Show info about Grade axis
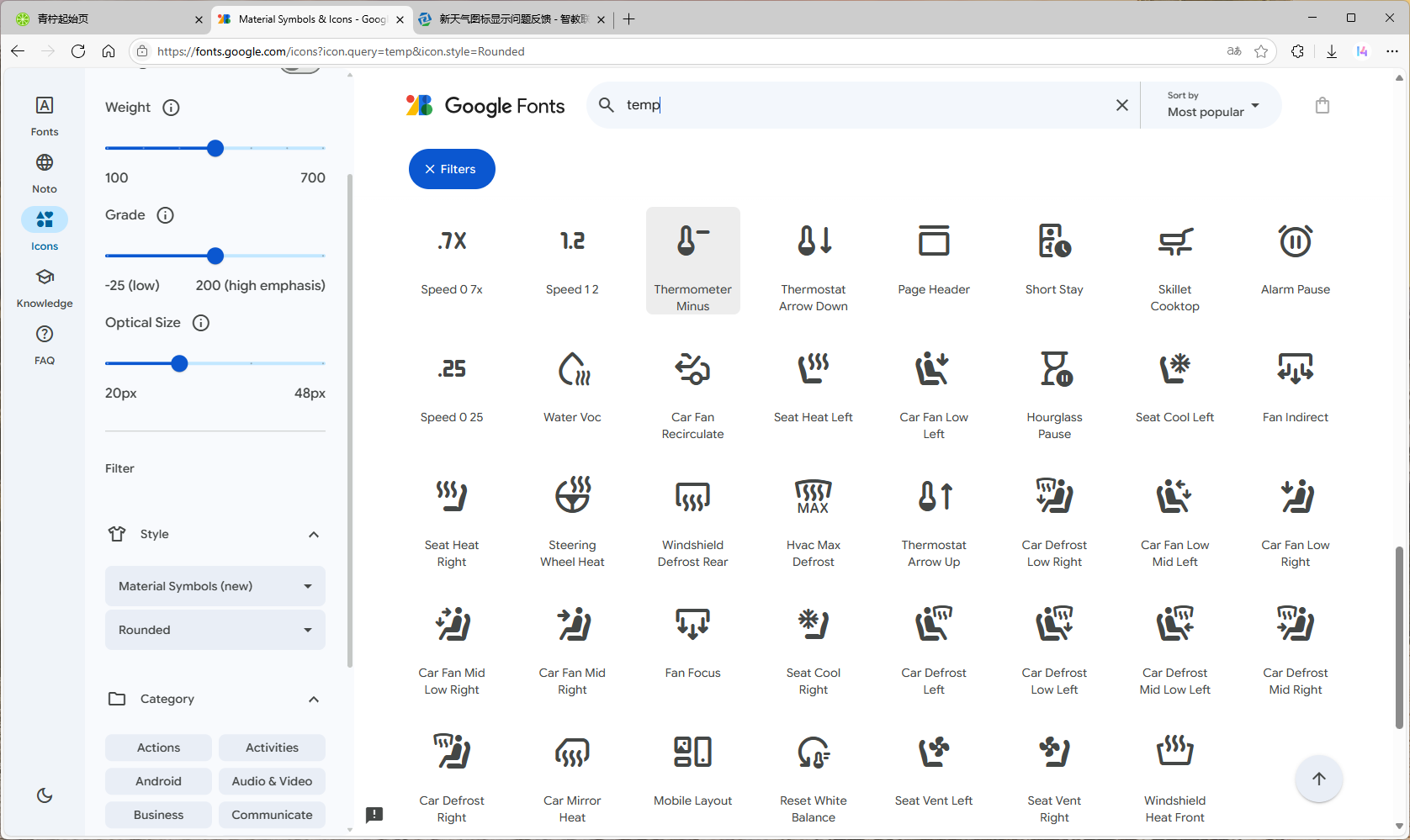 coord(166,215)
